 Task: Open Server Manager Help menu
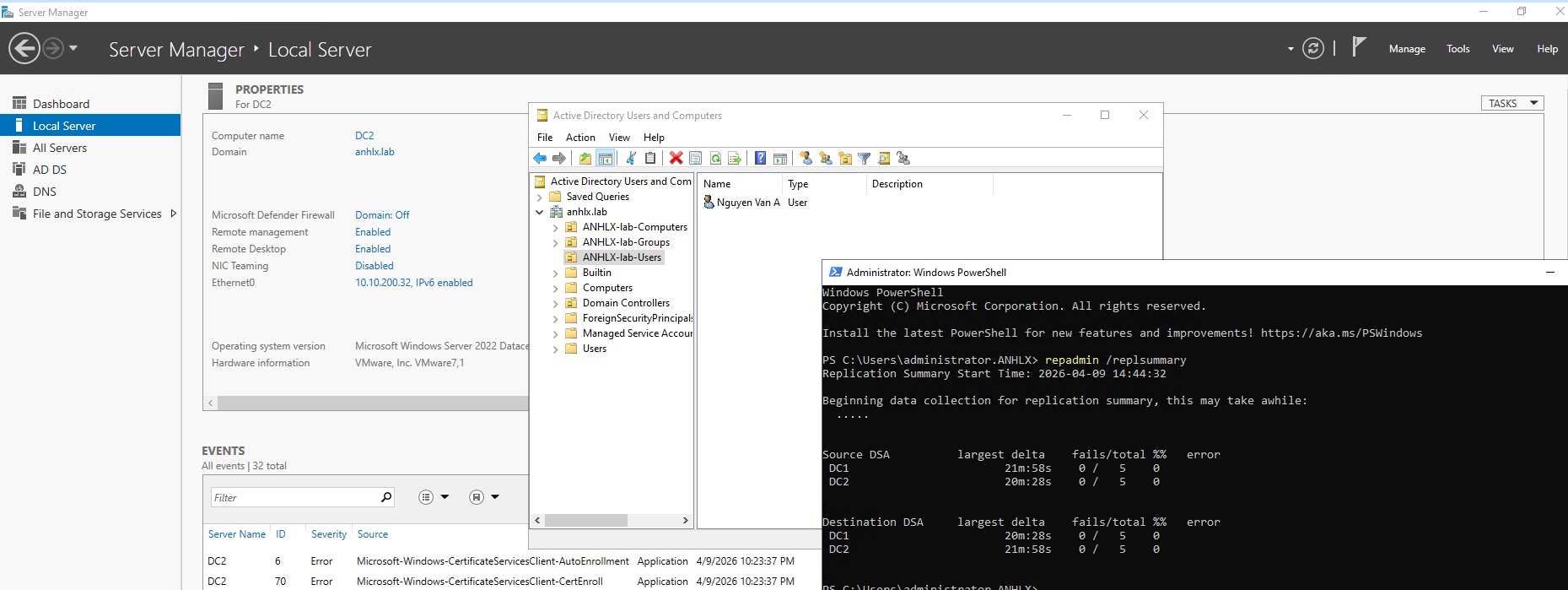[x=1547, y=49]
